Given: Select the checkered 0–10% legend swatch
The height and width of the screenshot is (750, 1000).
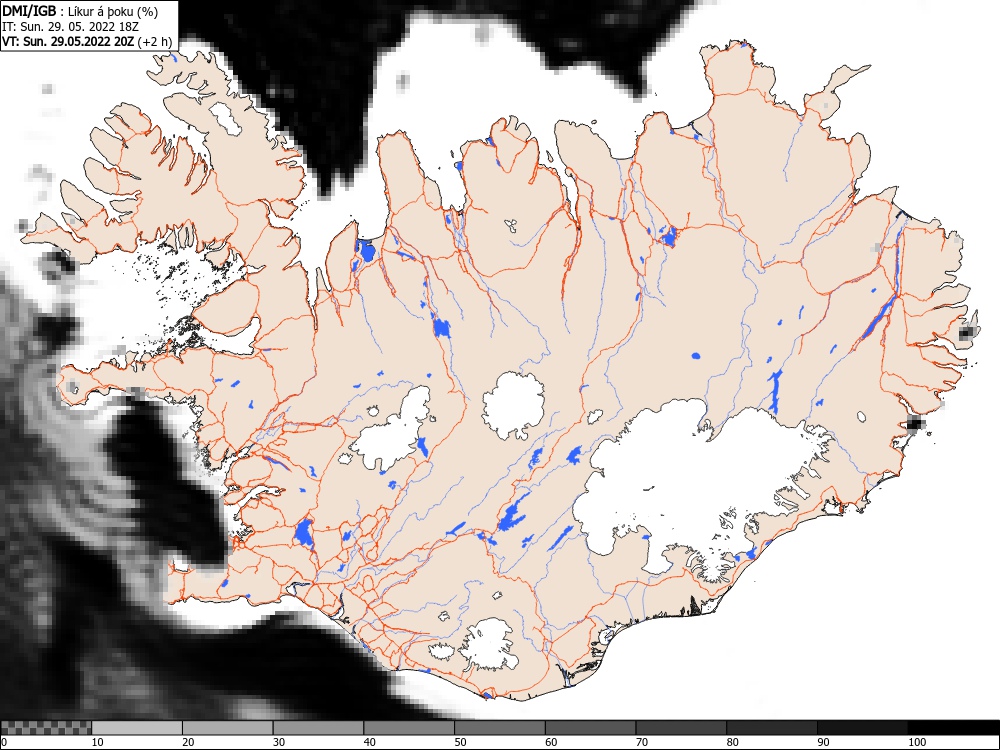Looking at the screenshot, I should pyautogui.click(x=46, y=728).
